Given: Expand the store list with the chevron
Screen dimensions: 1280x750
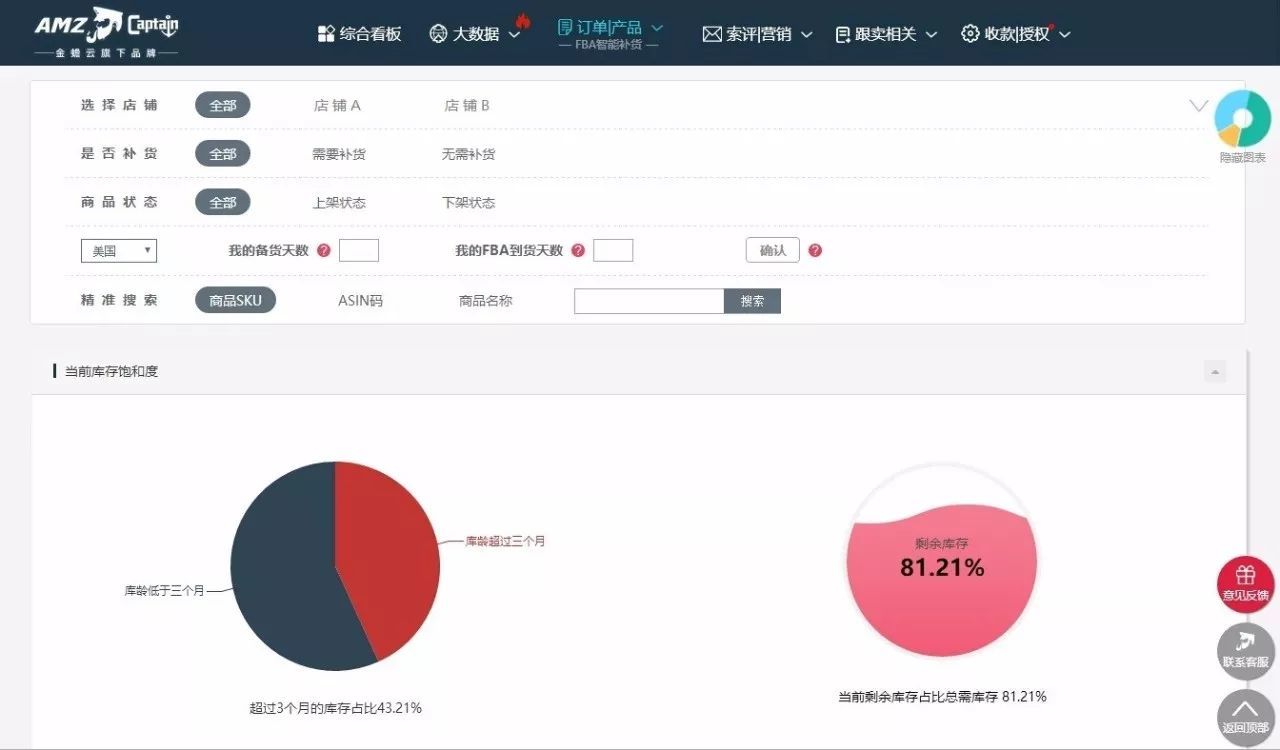Looking at the screenshot, I should coord(1197,104).
